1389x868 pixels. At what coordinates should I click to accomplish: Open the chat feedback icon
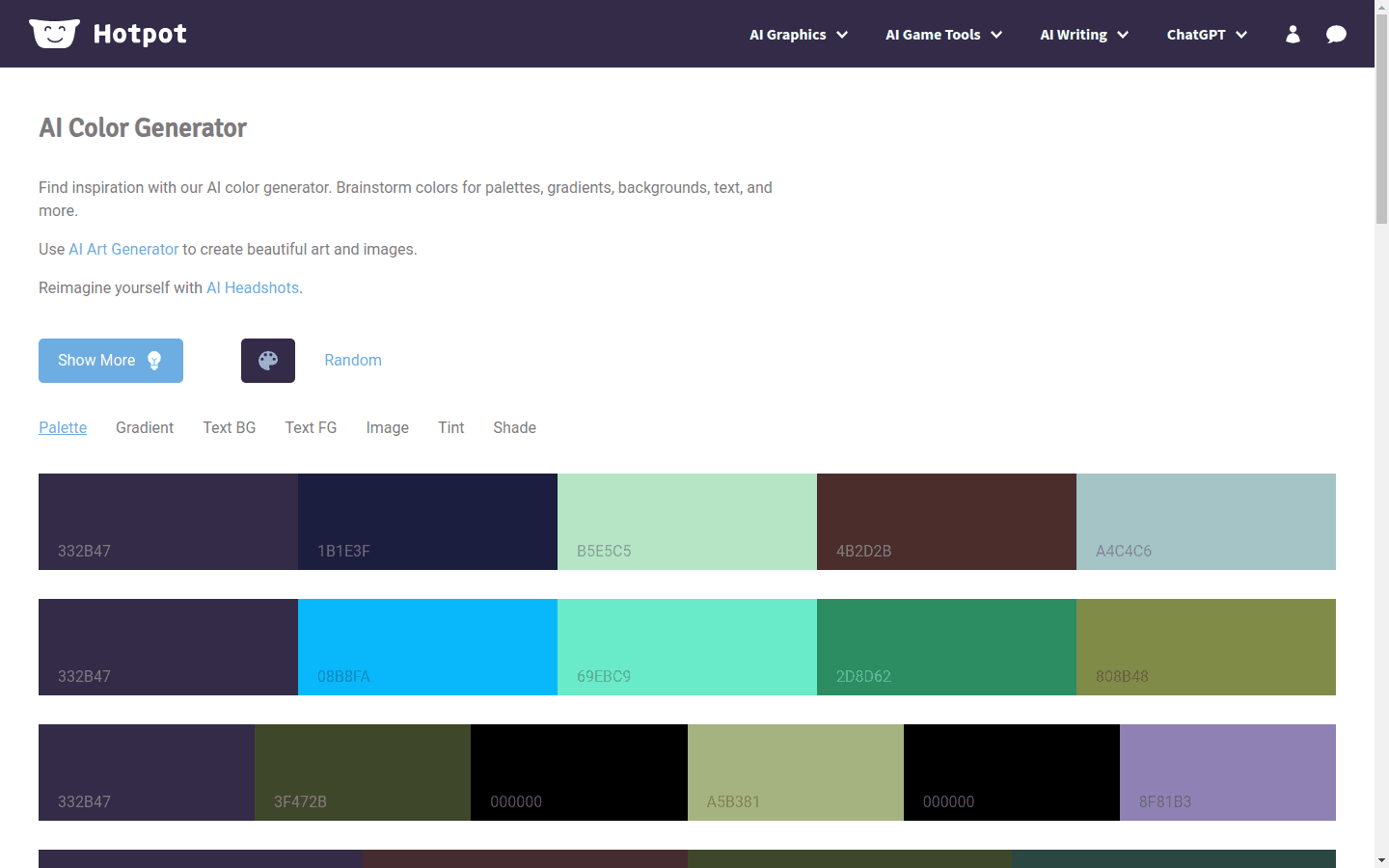1336,34
